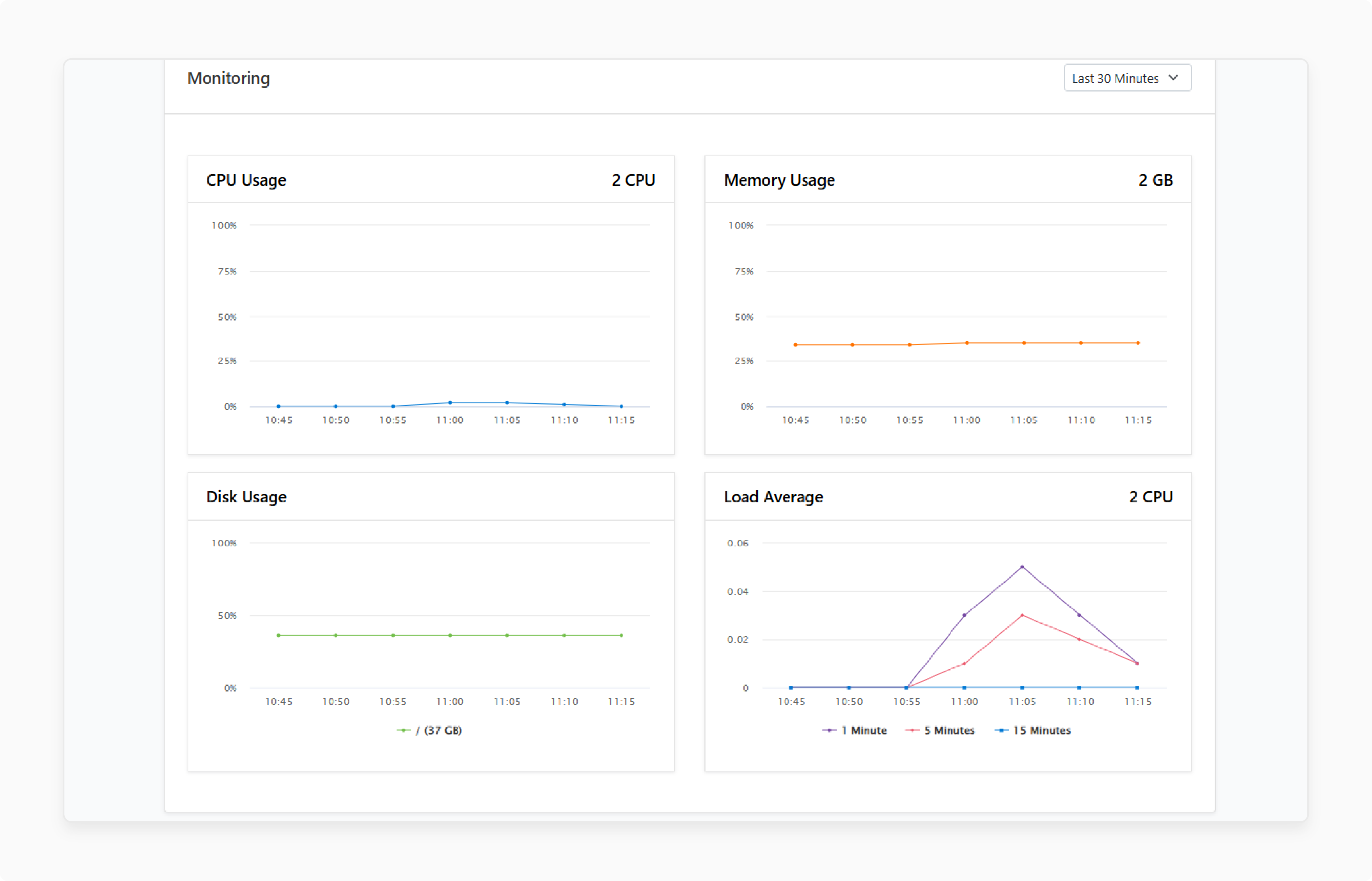The image size is (1372, 881).
Task: Select the CPU usage point at 11:00
Action: [x=450, y=403]
